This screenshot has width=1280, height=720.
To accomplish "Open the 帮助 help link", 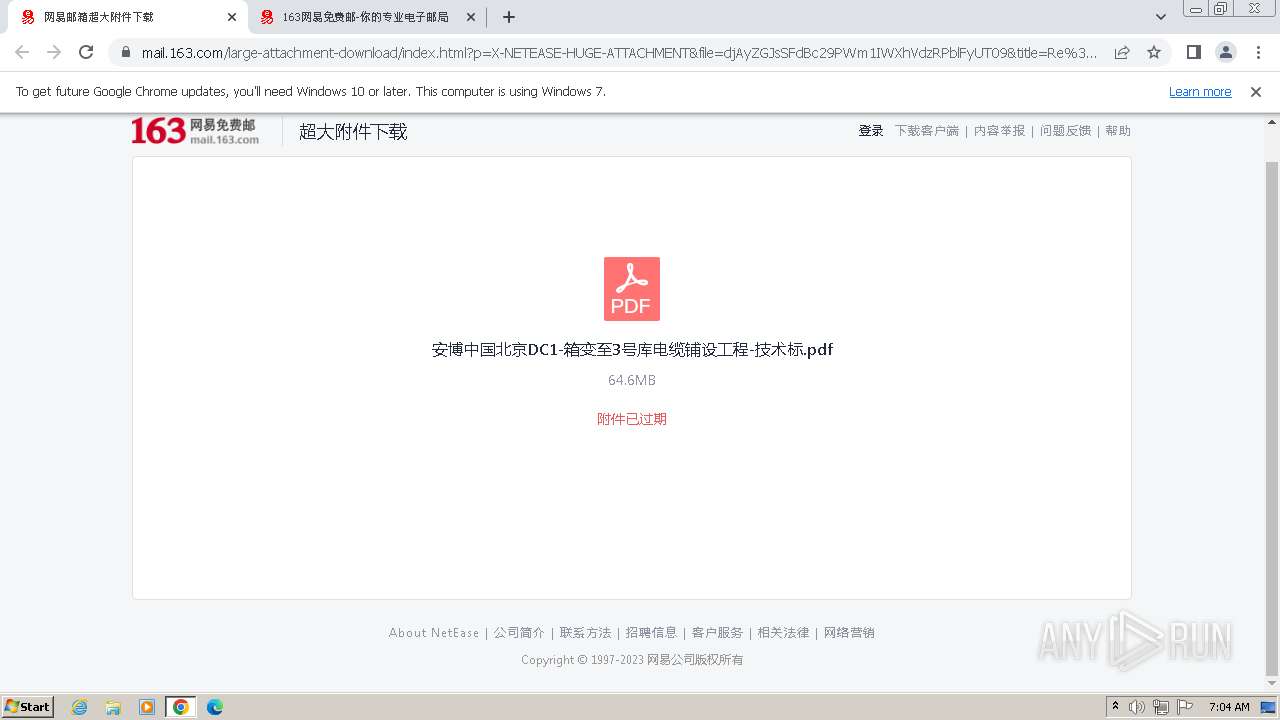I will (1118, 131).
